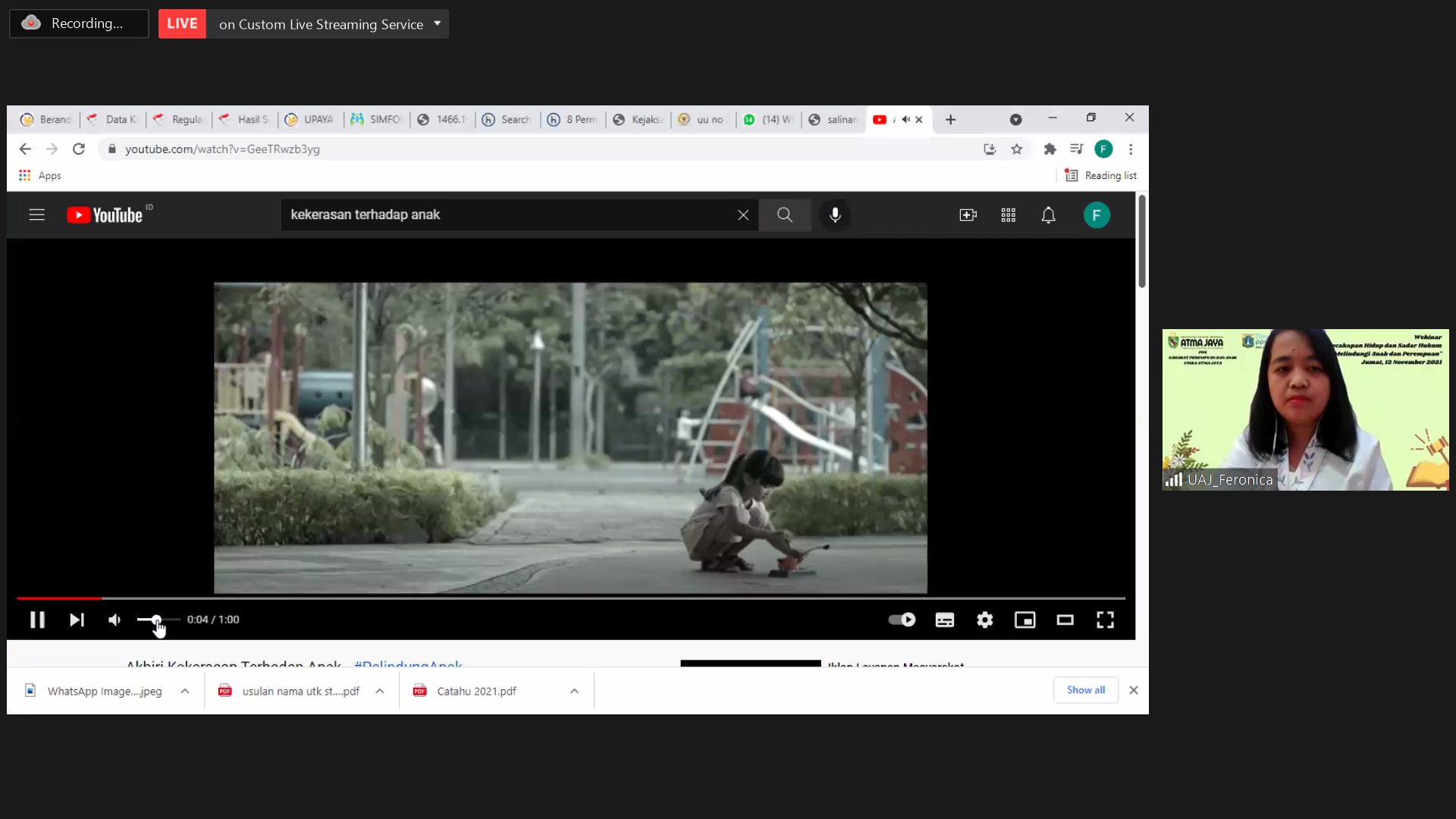The image size is (1456, 819).
Task: Skip to next video
Action: (77, 620)
